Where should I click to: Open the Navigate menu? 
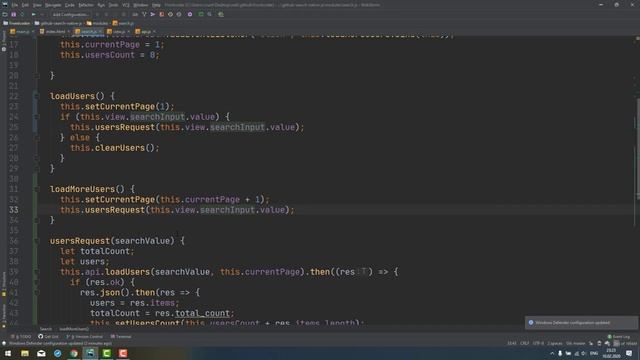53,5
